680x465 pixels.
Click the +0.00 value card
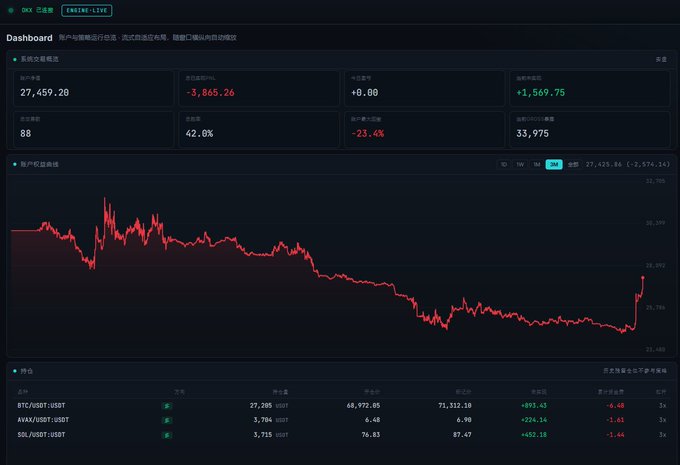click(424, 88)
